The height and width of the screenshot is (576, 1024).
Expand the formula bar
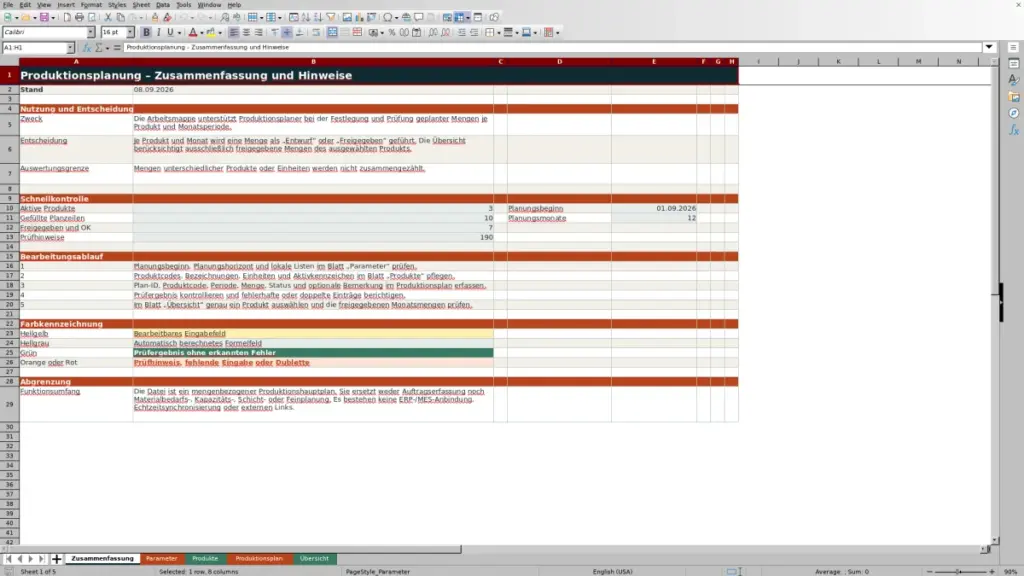pos(989,47)
